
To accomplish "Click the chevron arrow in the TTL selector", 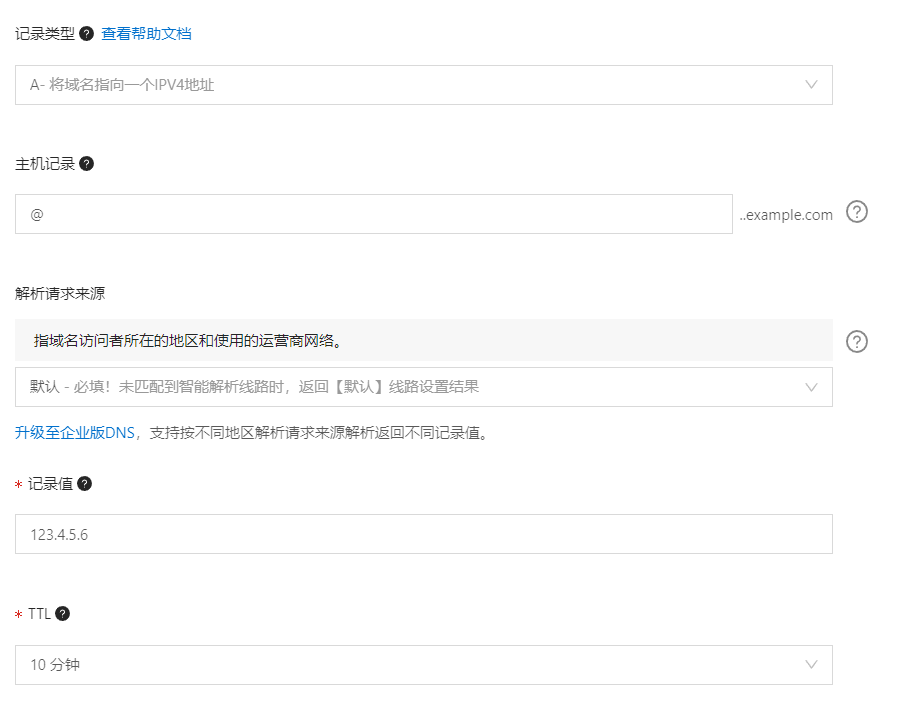I will [812, 665].
